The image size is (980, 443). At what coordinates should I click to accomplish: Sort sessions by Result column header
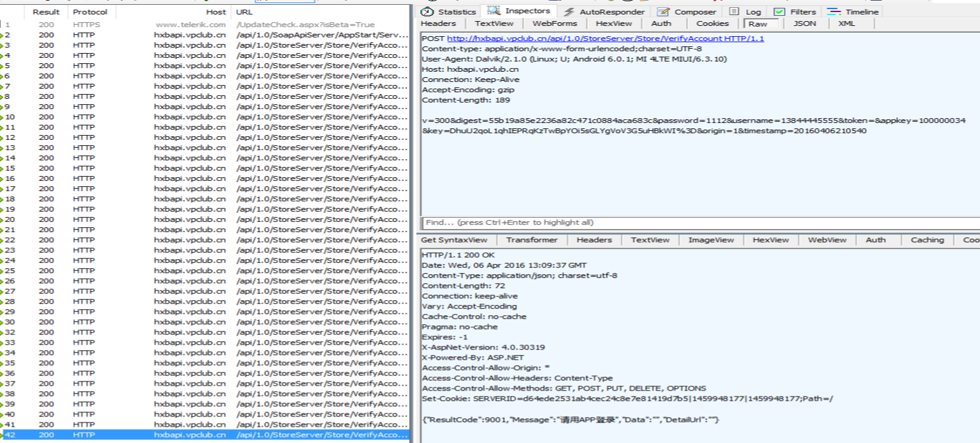click(46, 12)
